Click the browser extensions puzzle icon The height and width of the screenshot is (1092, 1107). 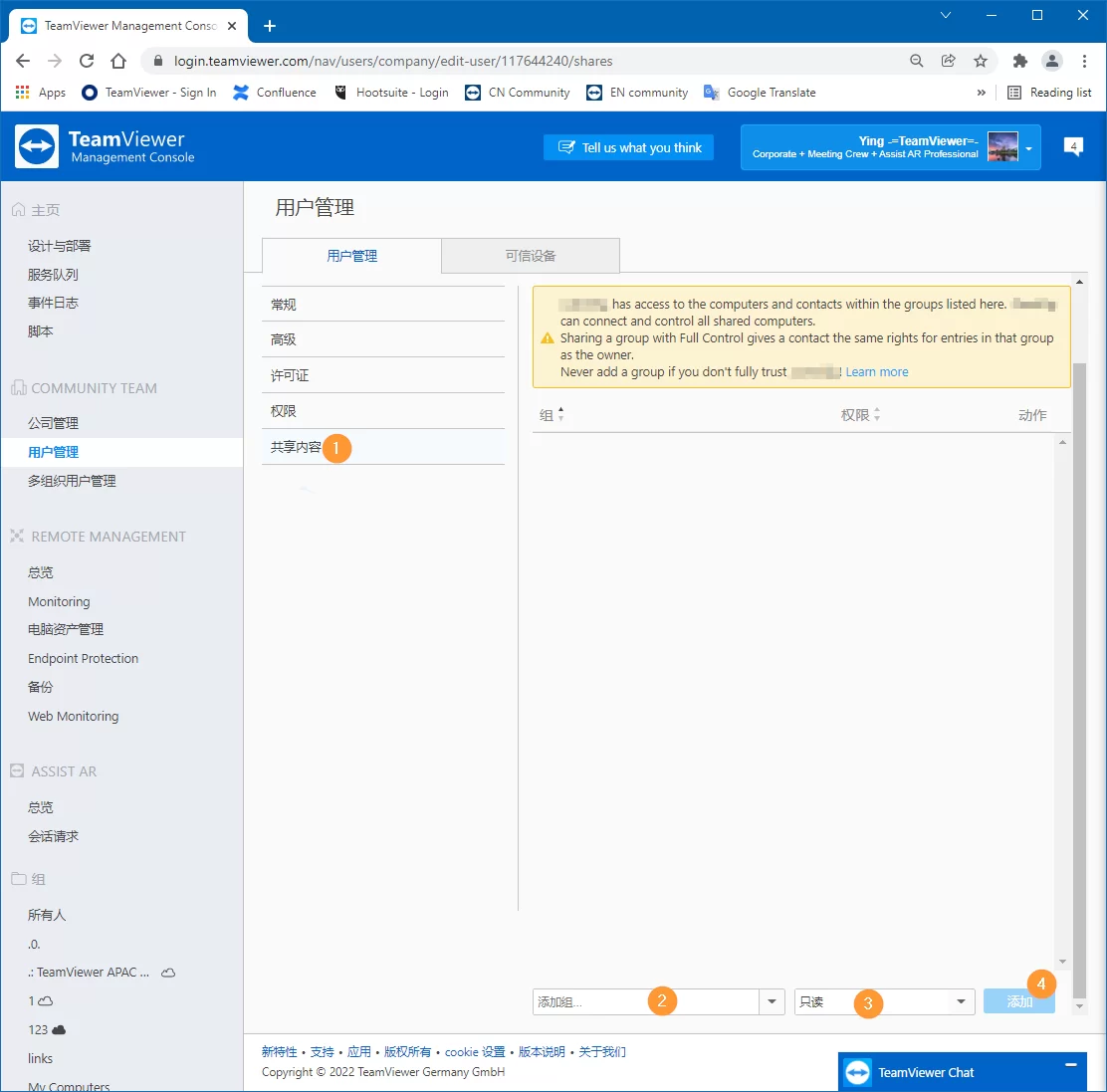pos(1019,61)
